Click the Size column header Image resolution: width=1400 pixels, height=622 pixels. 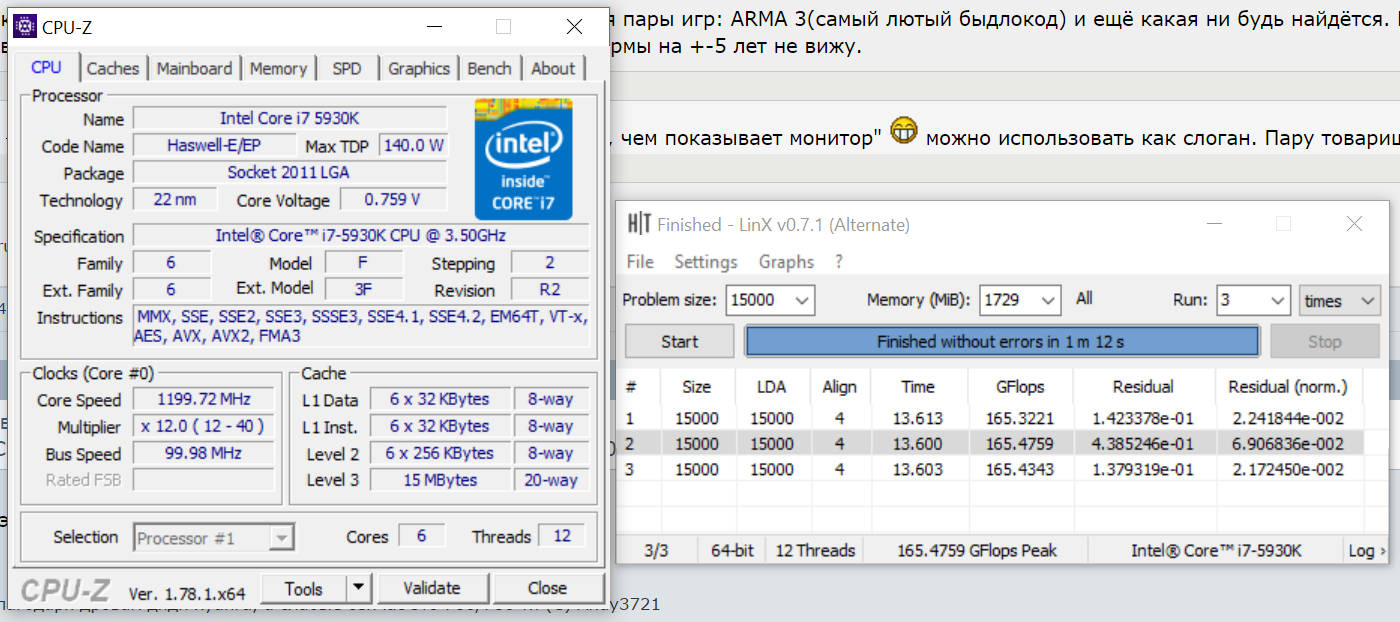697,386
